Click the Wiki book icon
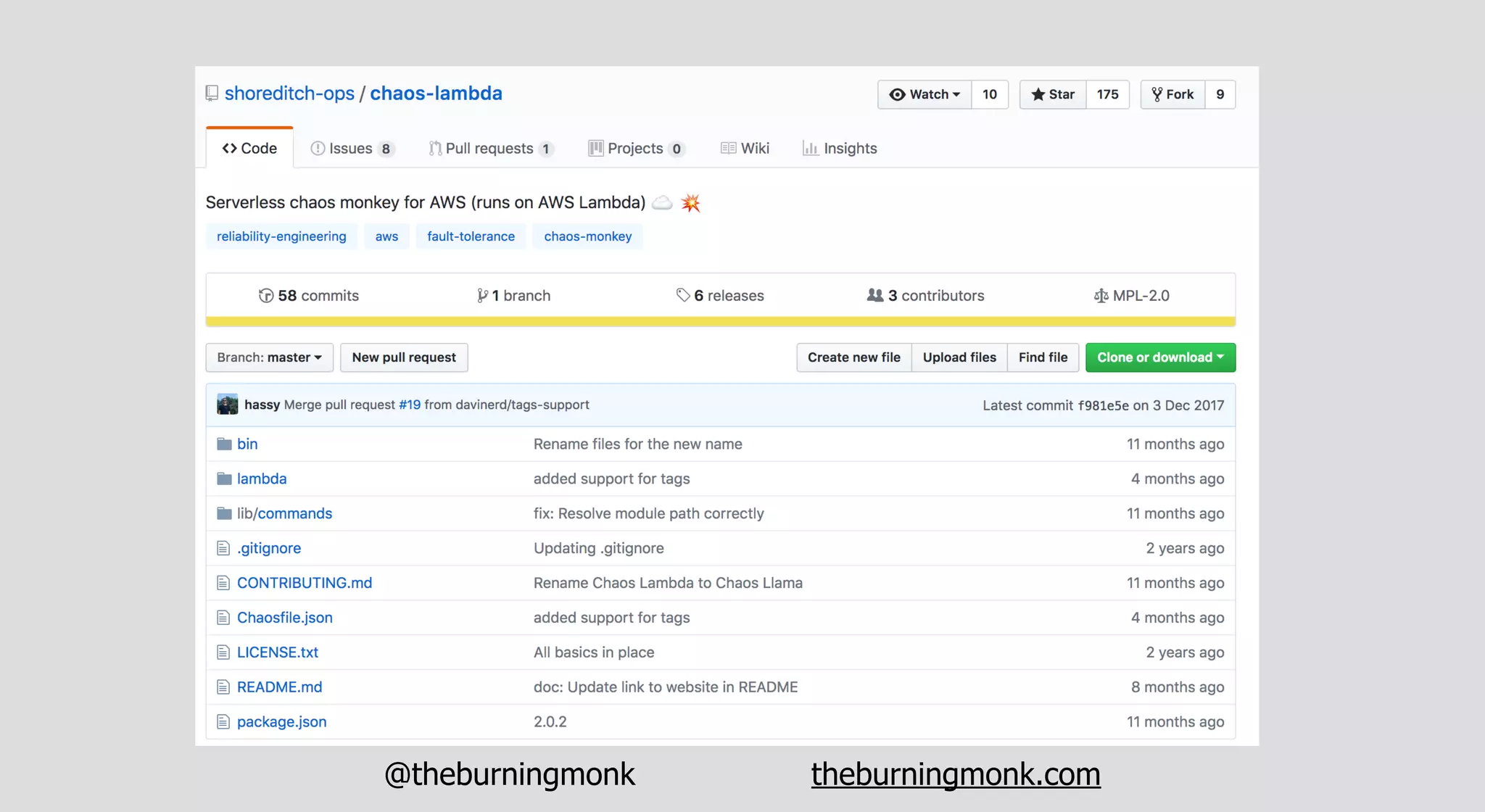1485x812 pixels. [728, 149]
